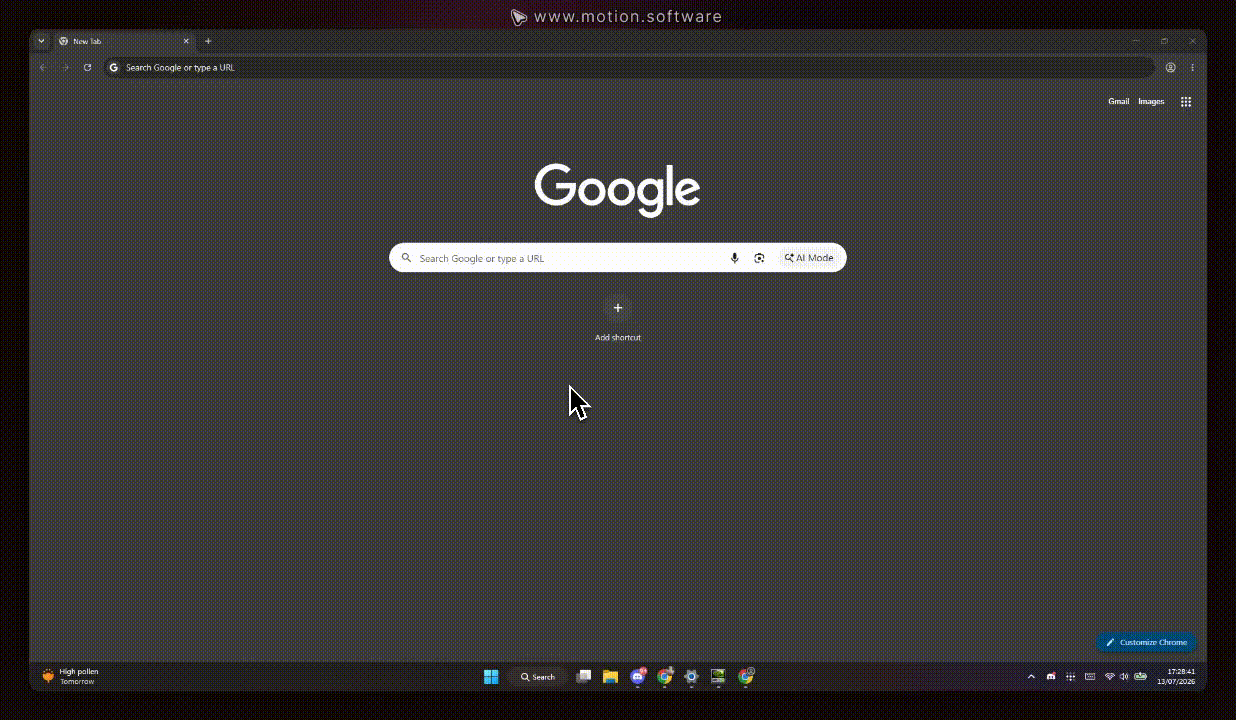The width and height of the screenshot is (1236, 720).
Task: Go forward with the forward arrow
Action: [x=65, y=67]
